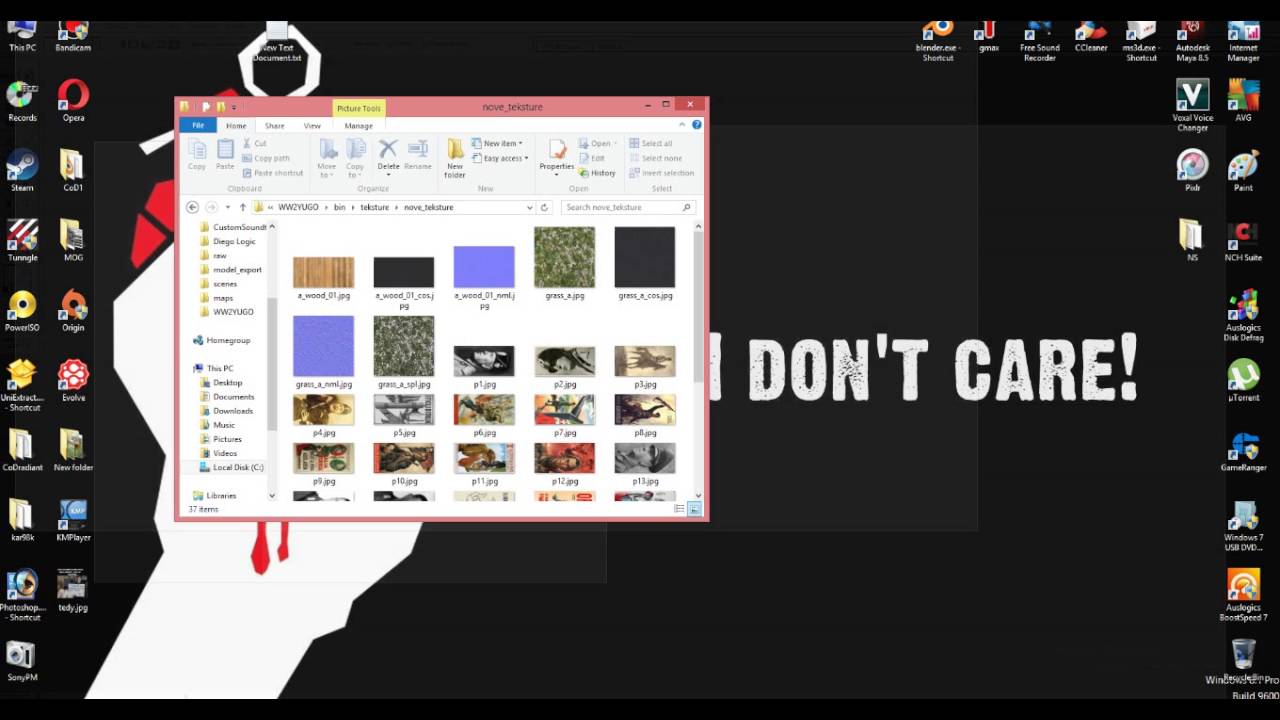
Task: Open the Tunngle desktop icon
Action: 22,241
